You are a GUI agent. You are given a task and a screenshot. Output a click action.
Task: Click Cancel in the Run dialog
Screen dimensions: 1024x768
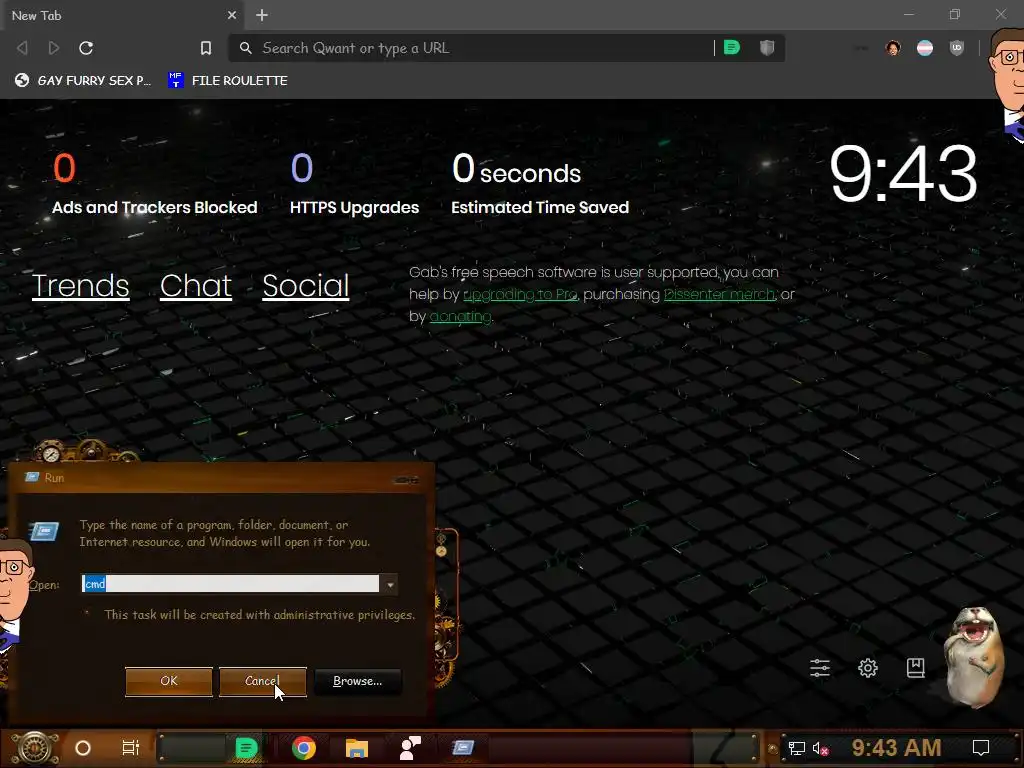point(263,681)
